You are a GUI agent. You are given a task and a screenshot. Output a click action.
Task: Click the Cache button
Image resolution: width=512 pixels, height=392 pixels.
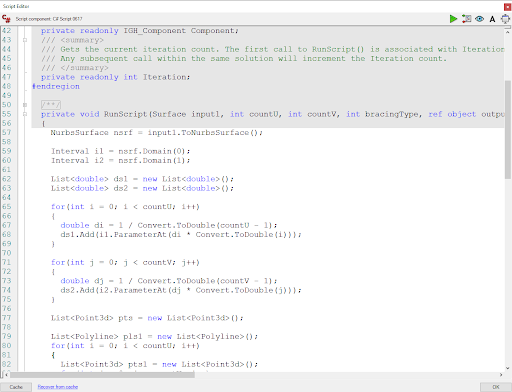pyautogui.click(x=16, y=387)
